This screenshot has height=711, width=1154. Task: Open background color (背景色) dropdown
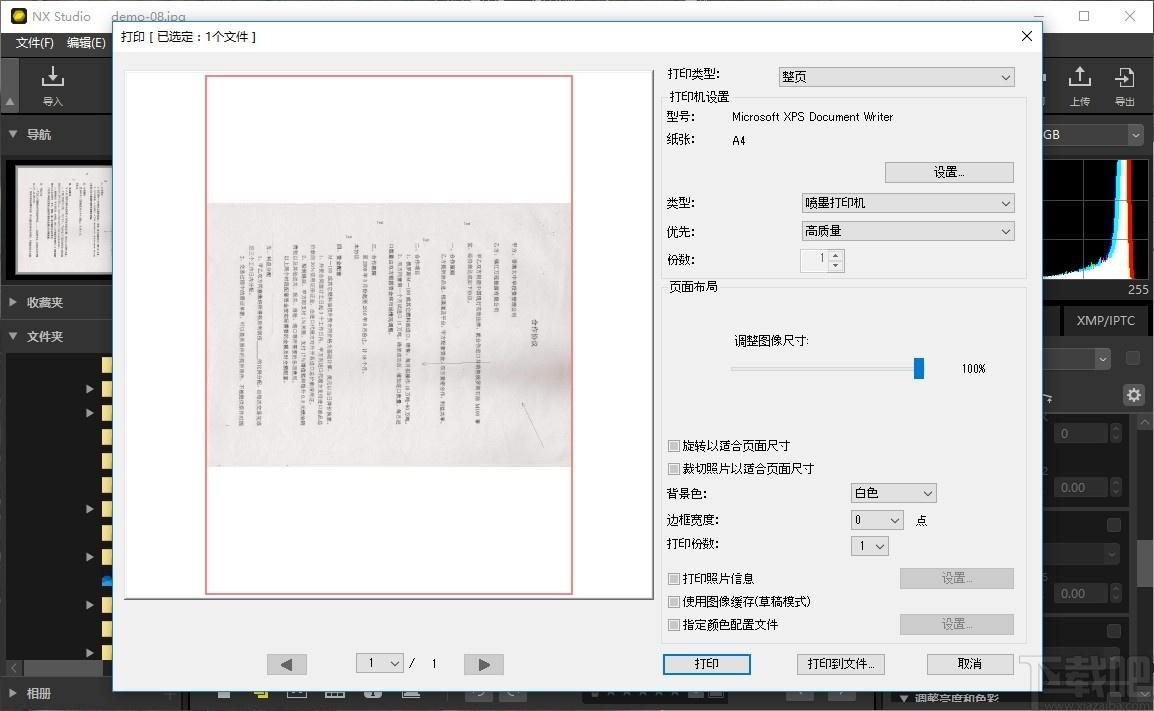[893, 493]
